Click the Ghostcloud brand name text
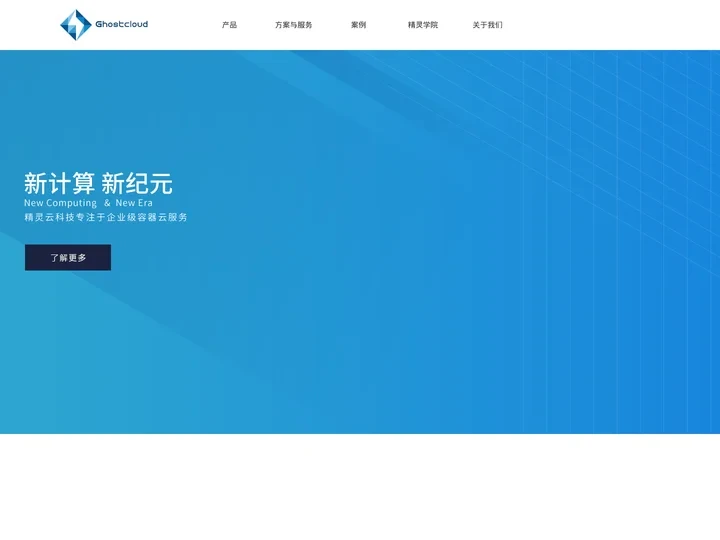 coord(121,25)
